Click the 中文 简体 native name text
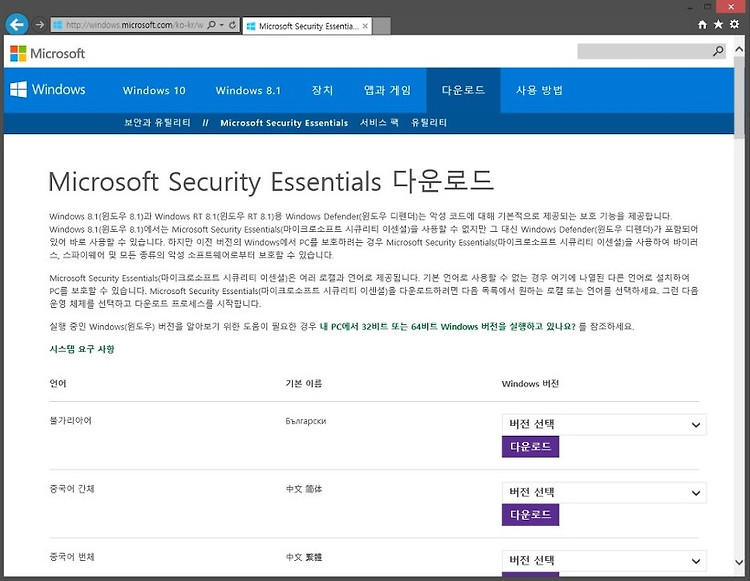Viewport: 750px width, 581px height. (304, 489)
